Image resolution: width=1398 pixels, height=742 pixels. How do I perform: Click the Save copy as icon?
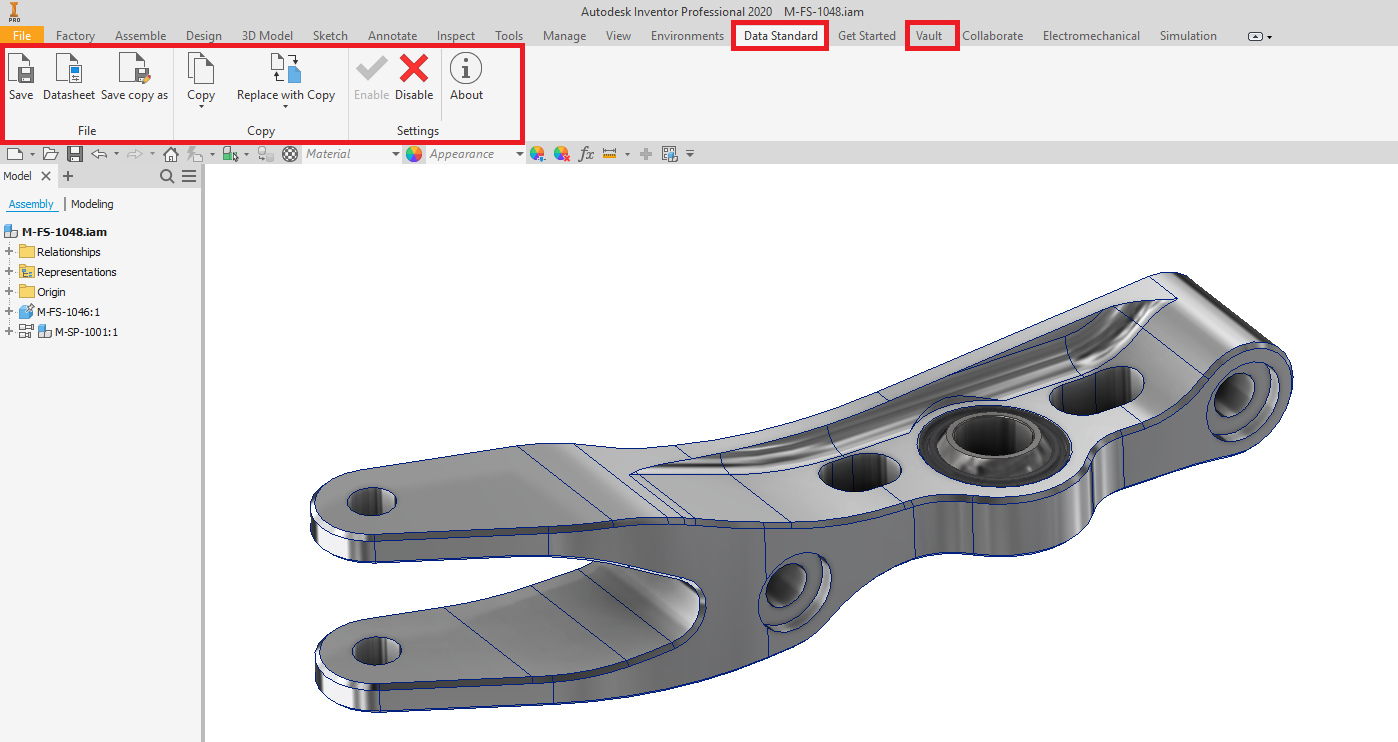pyautogui.click(x=134, y=68)
